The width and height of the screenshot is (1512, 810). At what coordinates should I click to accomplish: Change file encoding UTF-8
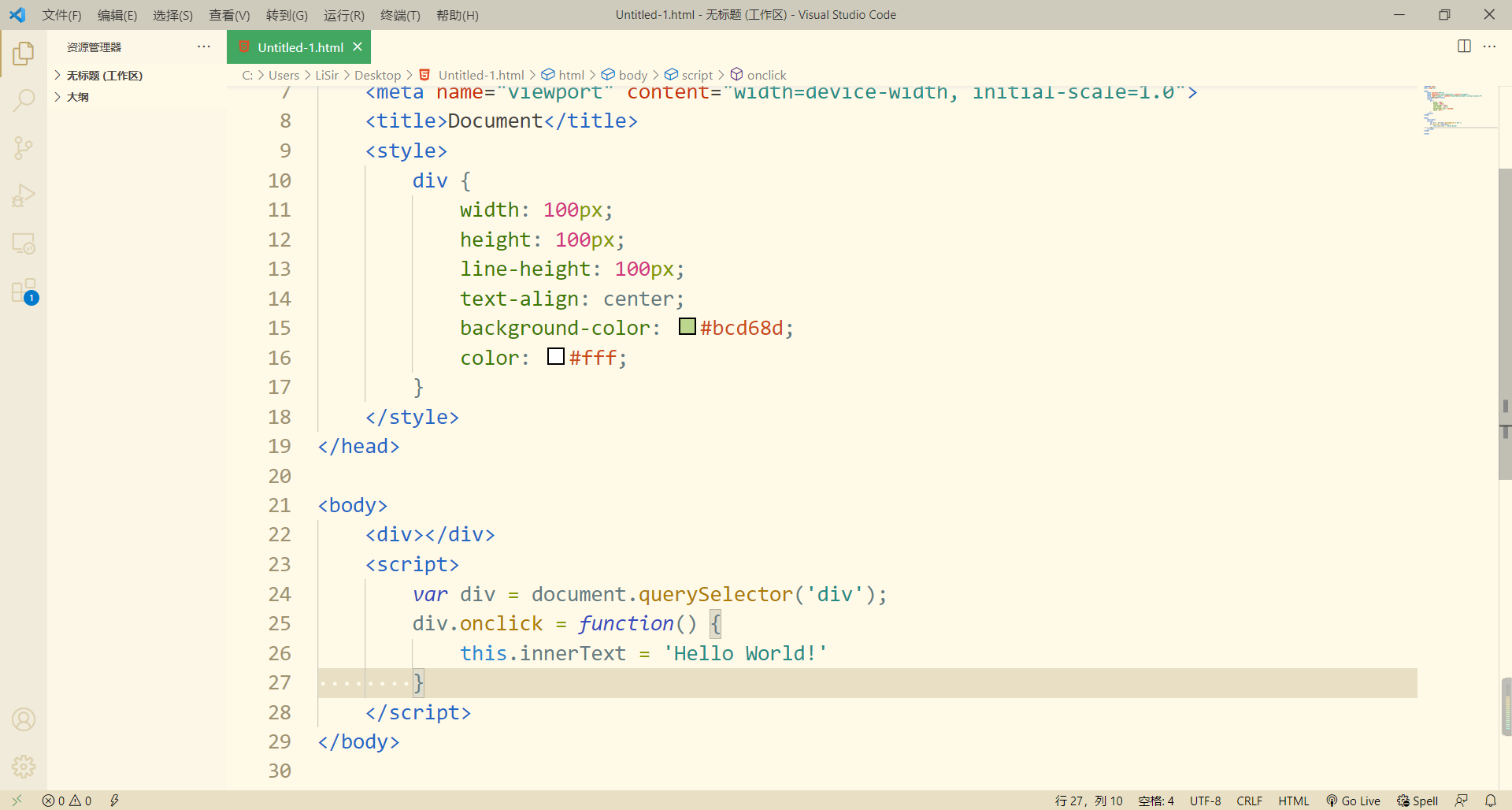(1205, 801)
